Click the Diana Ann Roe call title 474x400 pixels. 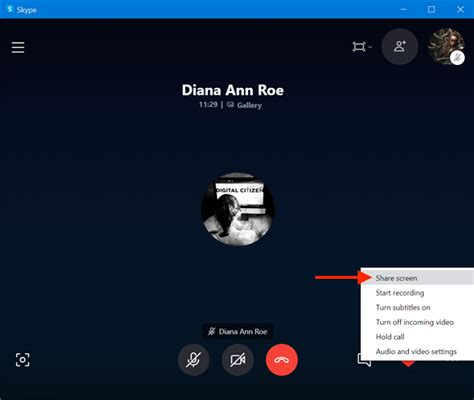[233, 90]
